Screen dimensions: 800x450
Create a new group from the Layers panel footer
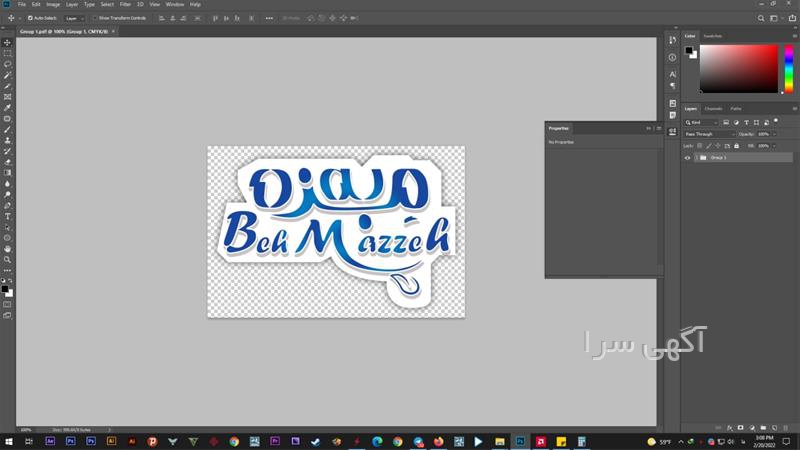point(763,428)
